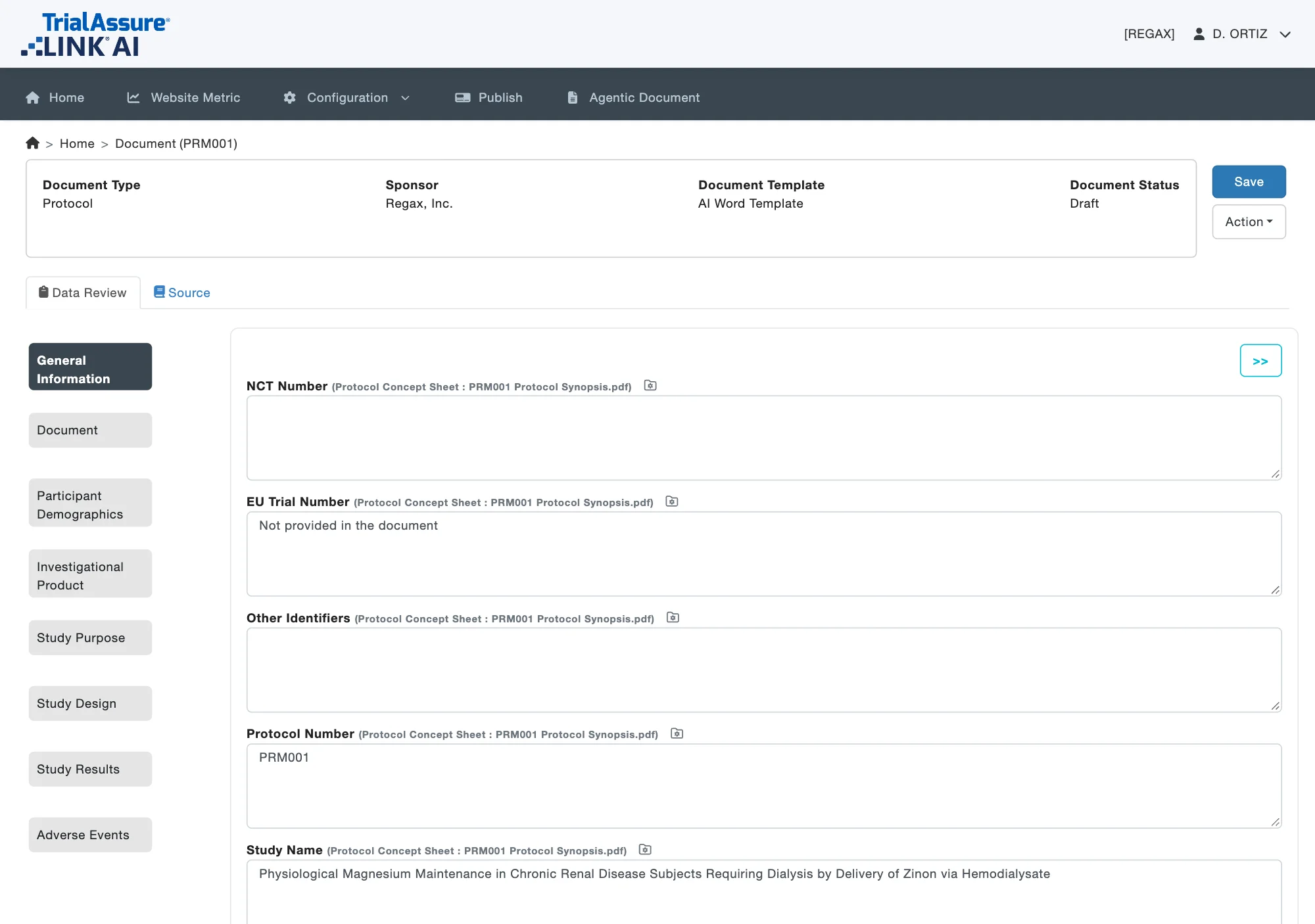Select the Data Review tab
The height and width of the screenshot is (924, 1315).
point(83,292)
